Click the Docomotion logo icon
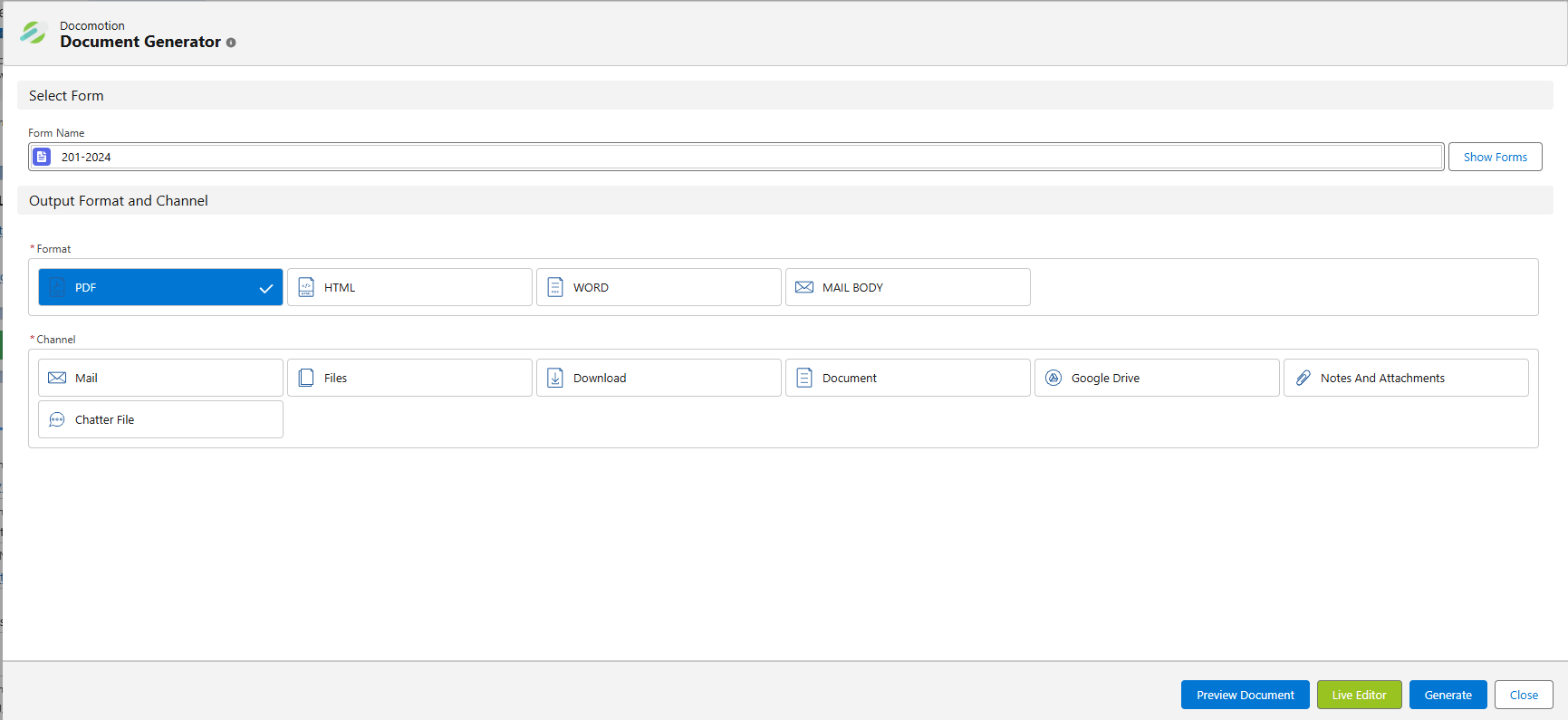Viewport: 1568px width, 720px height. tap(34, 34)
